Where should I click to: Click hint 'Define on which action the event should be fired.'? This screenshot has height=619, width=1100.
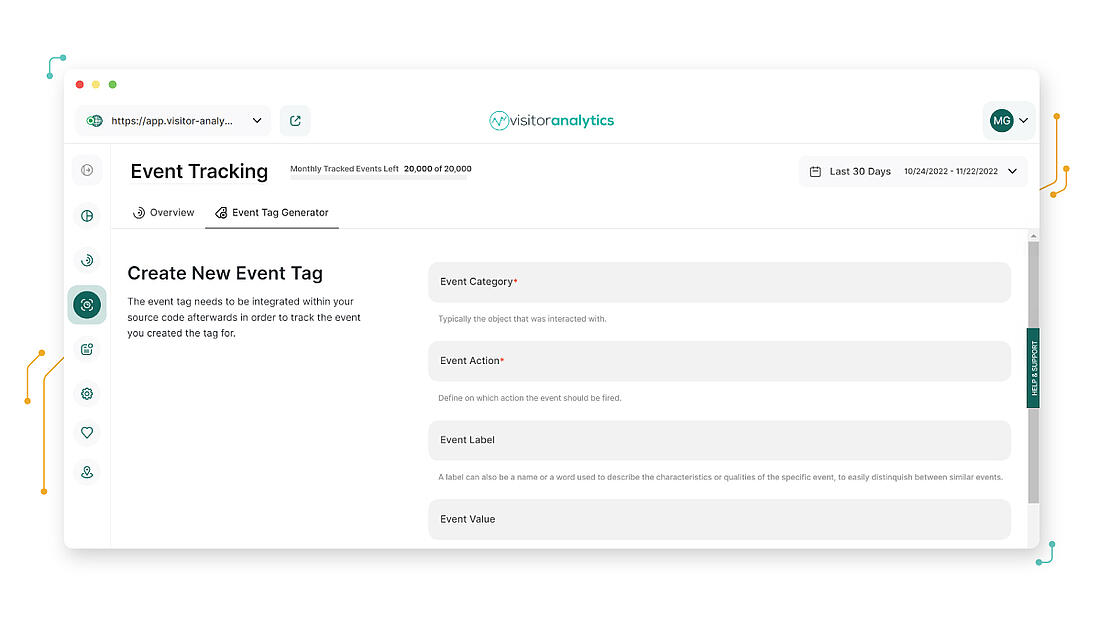click(530, 398)
